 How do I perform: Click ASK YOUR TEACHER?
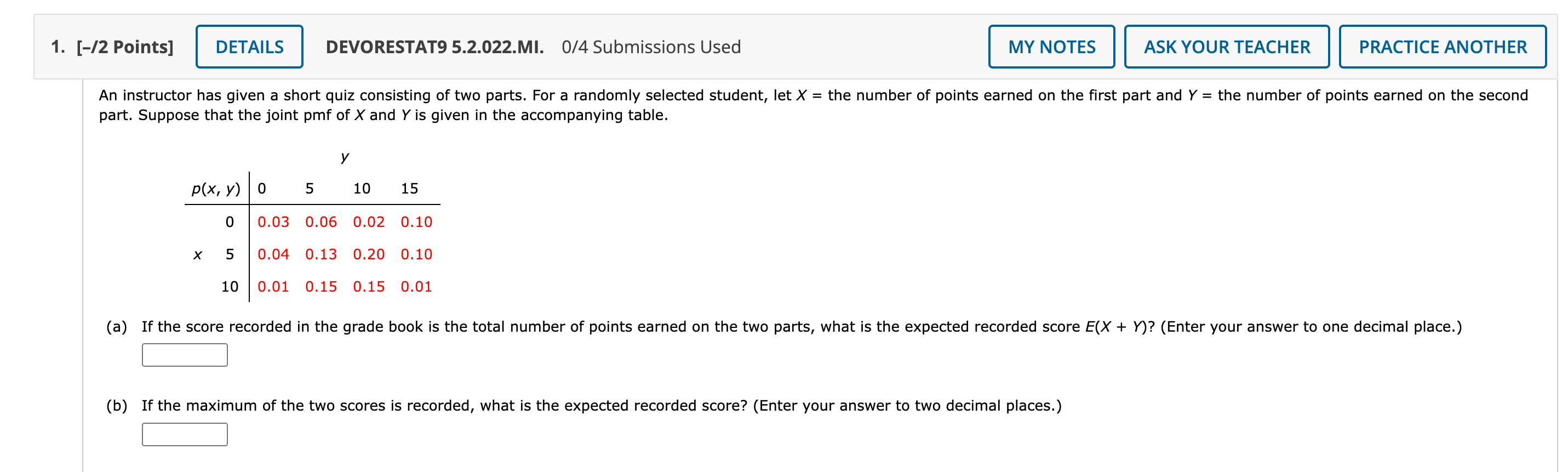click(1227, 46)
